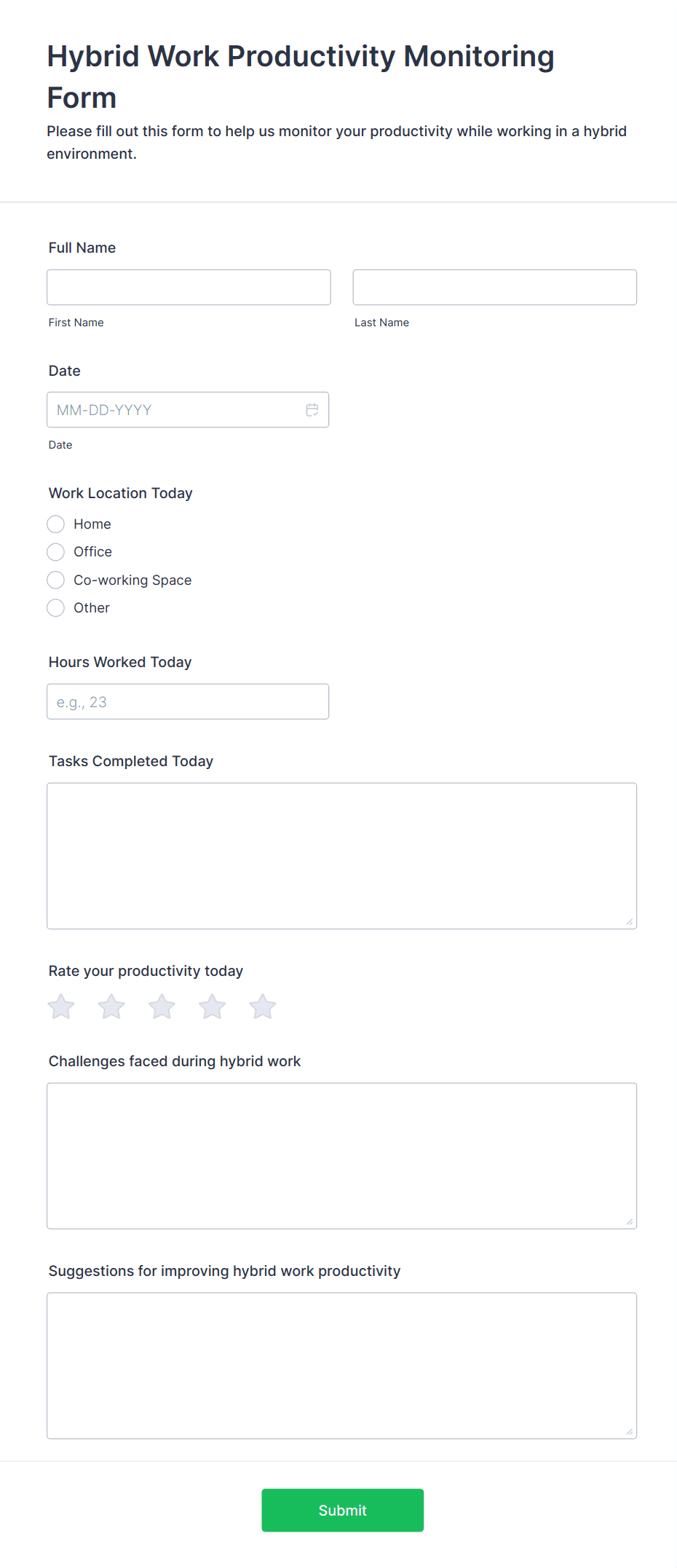The image size is (677, 1568).
Task: Focus the Tasks Completed Today text area
Action: pos(341,856)
